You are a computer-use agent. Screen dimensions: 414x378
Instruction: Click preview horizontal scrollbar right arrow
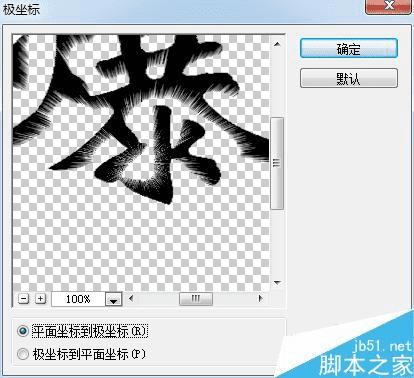pos(261,298)
